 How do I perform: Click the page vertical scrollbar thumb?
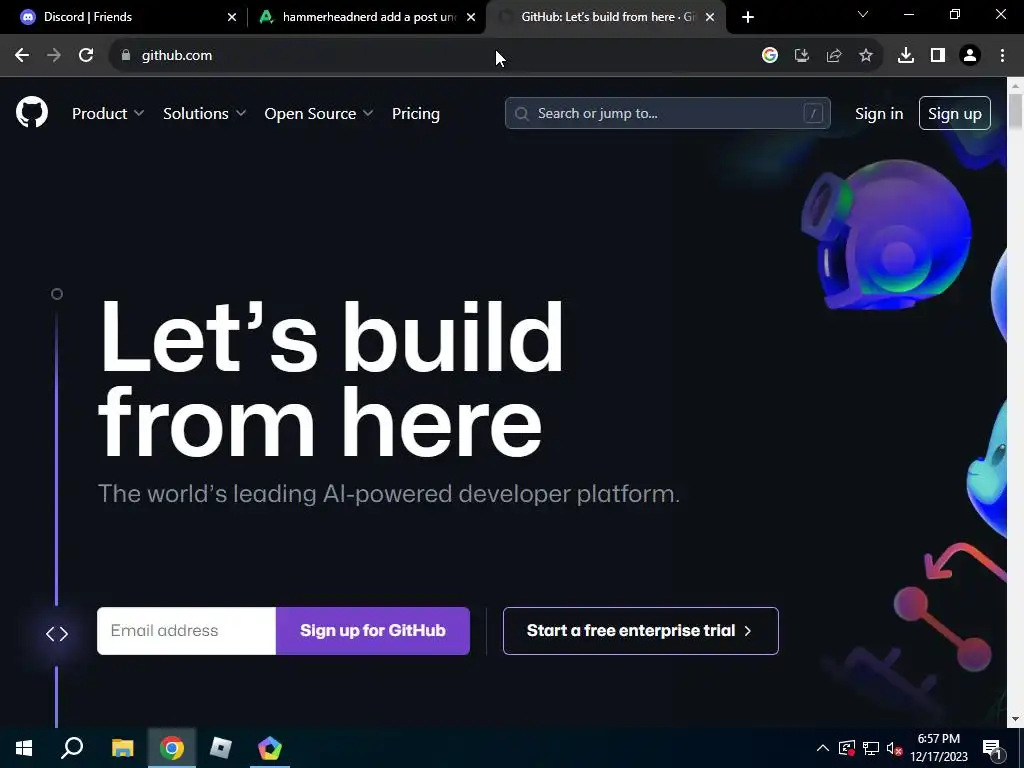point(1016,111)
